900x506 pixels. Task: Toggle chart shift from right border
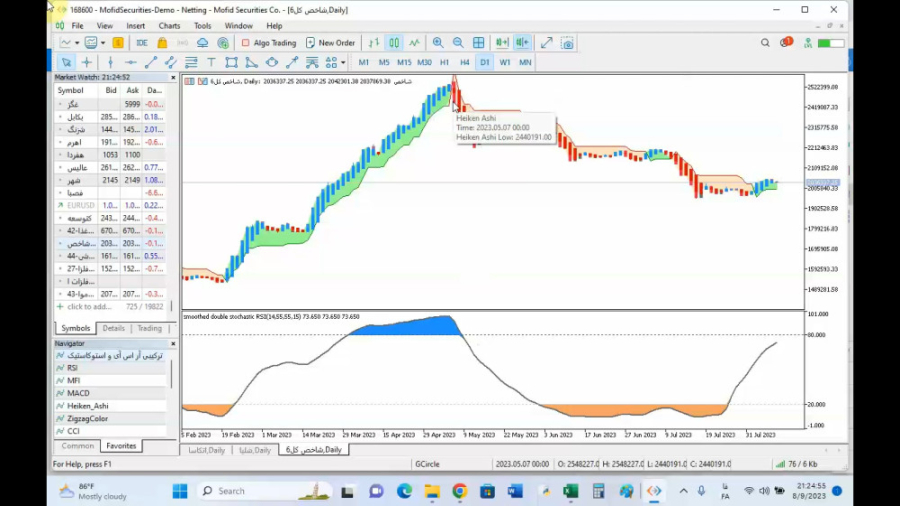click(522, 42)
